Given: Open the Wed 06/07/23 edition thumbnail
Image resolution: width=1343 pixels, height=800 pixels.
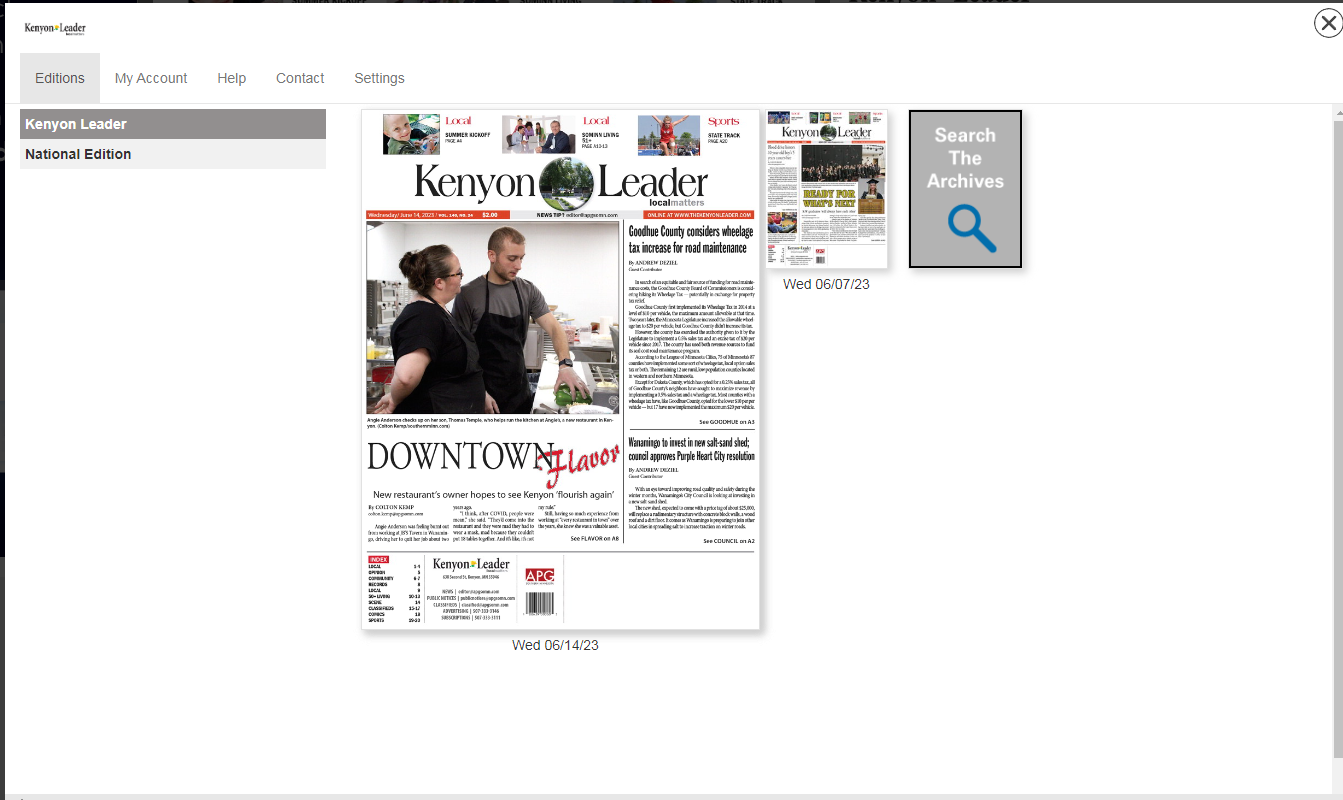Looking at the screenshot, I should tap(826, 189).
